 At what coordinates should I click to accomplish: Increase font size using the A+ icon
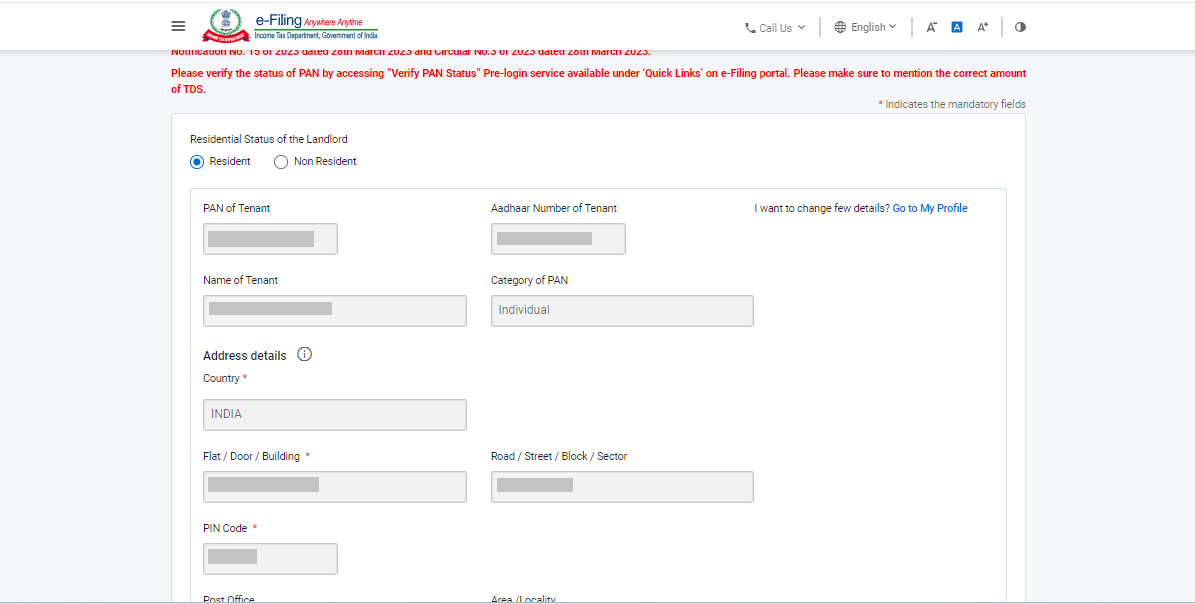(x=982, y=27)
